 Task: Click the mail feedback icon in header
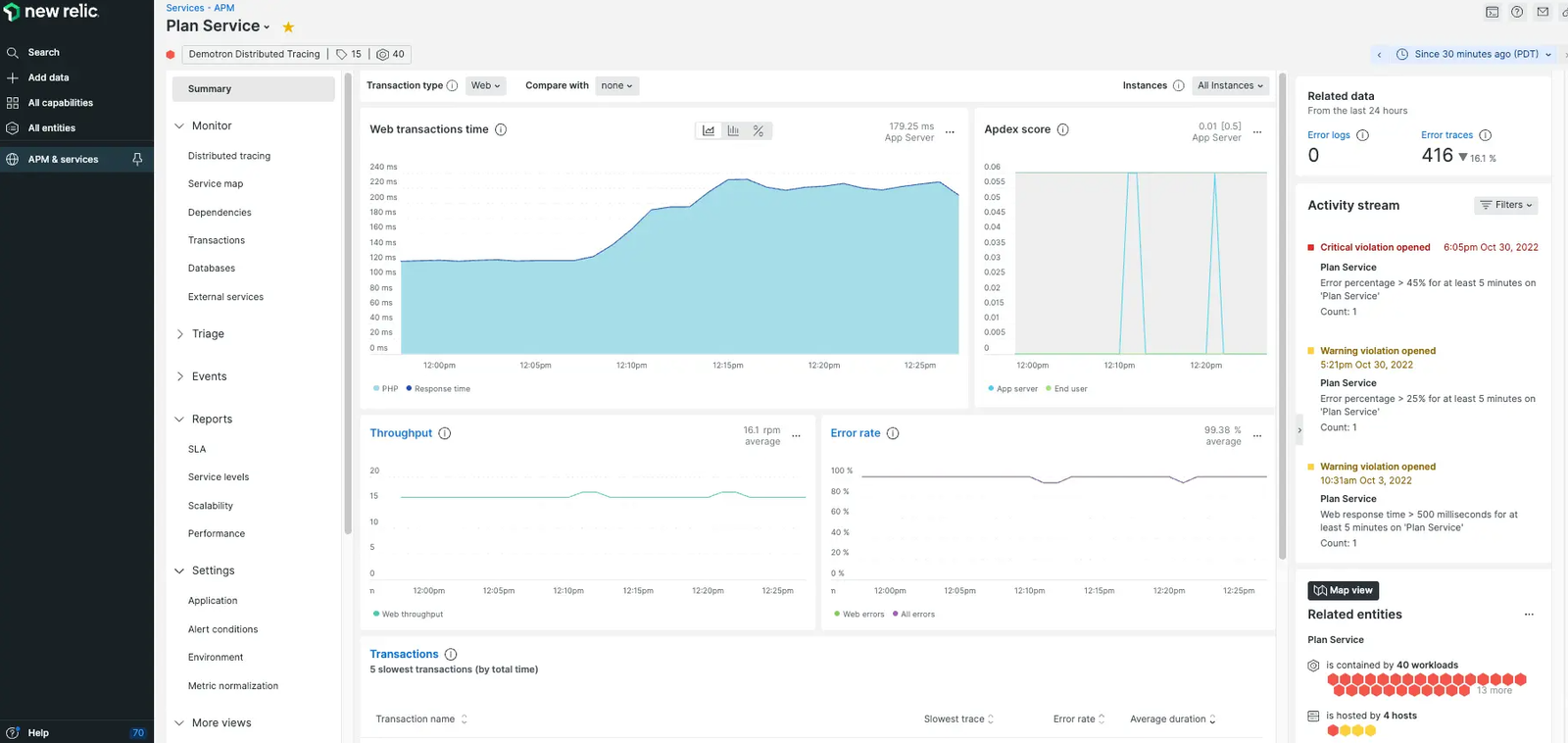click(1543, 12)
